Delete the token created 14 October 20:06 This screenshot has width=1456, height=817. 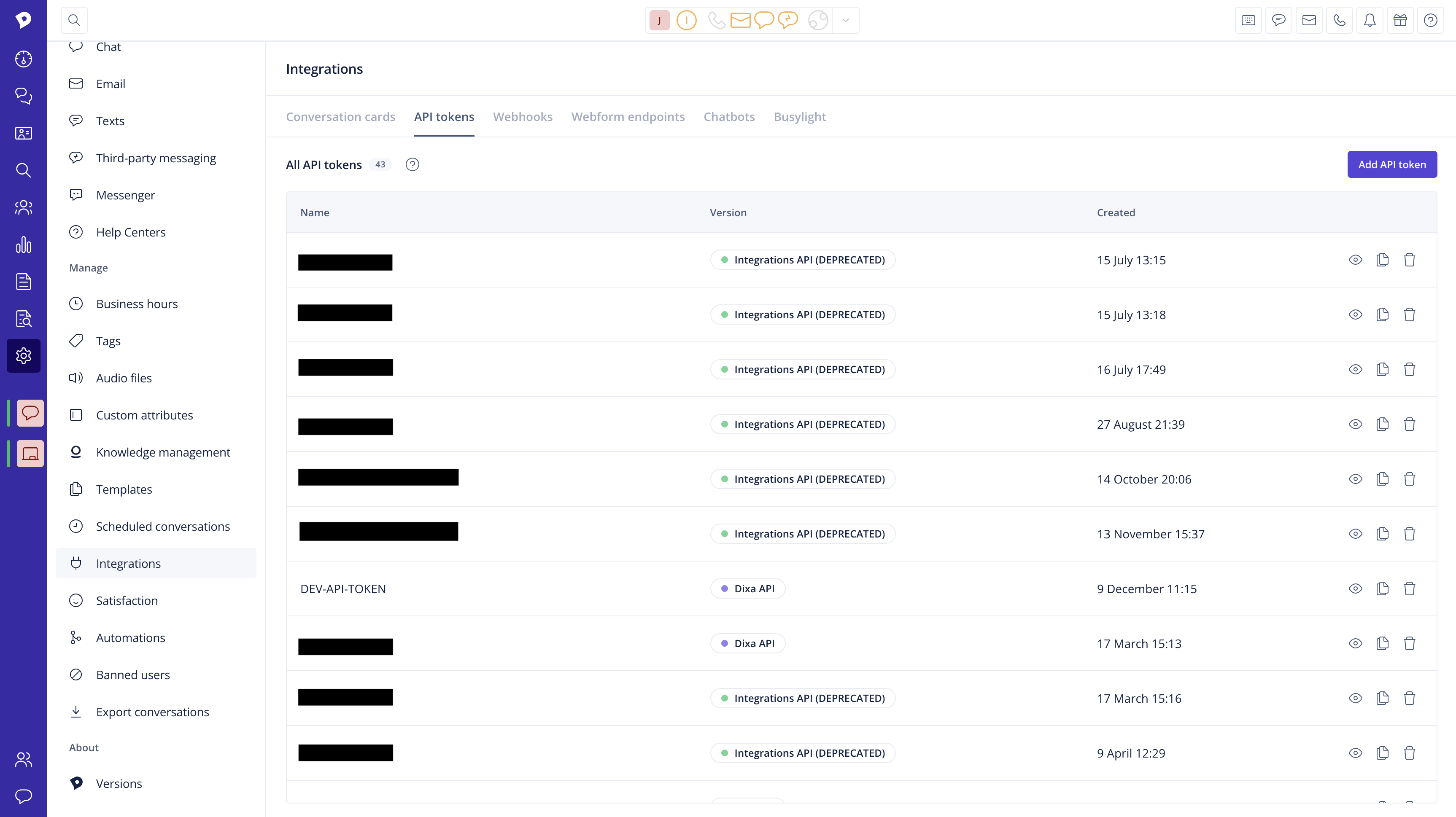point(1410,479)
